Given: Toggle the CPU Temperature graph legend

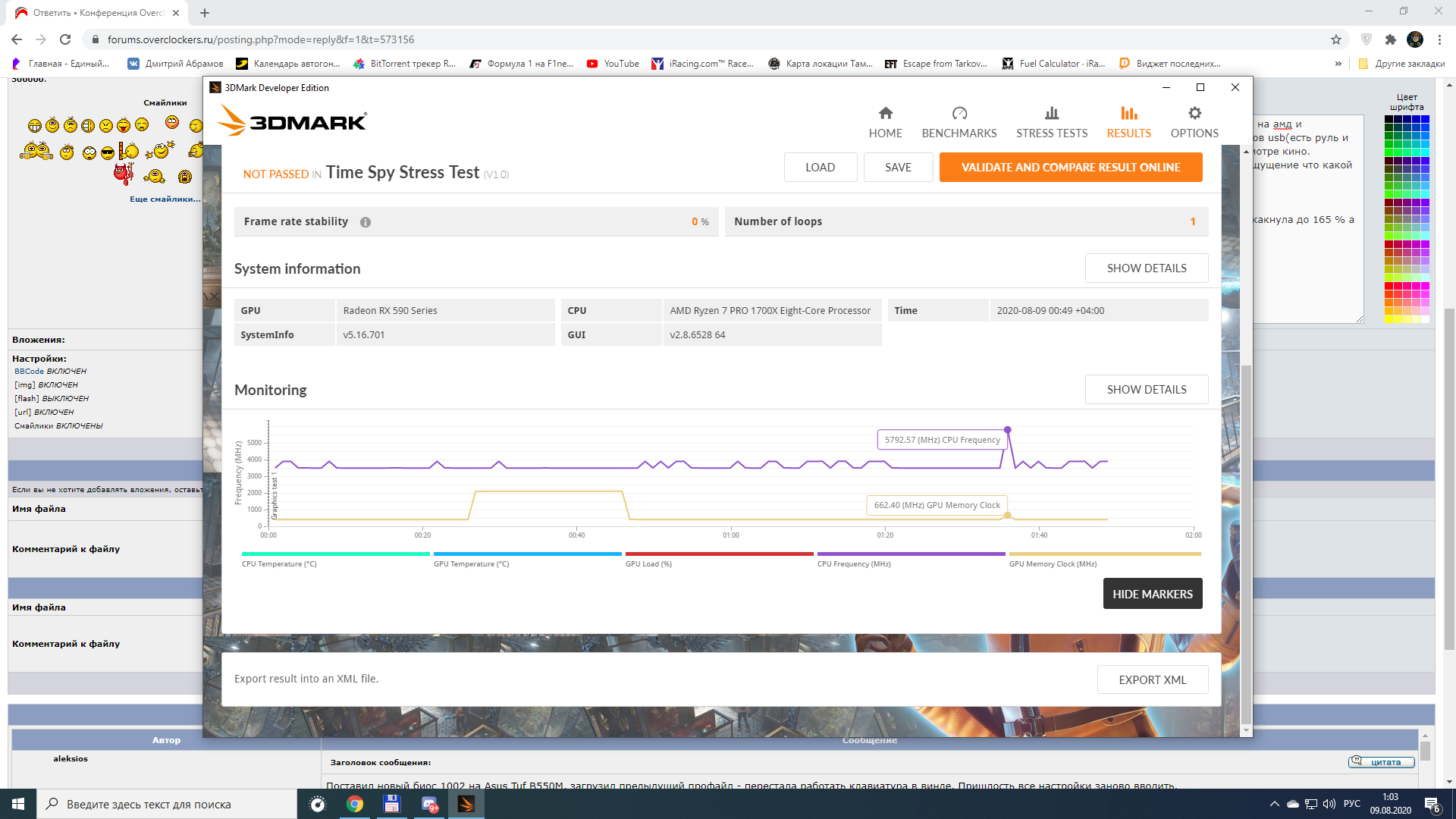Looking at the screenshot, I should point(278,563).
